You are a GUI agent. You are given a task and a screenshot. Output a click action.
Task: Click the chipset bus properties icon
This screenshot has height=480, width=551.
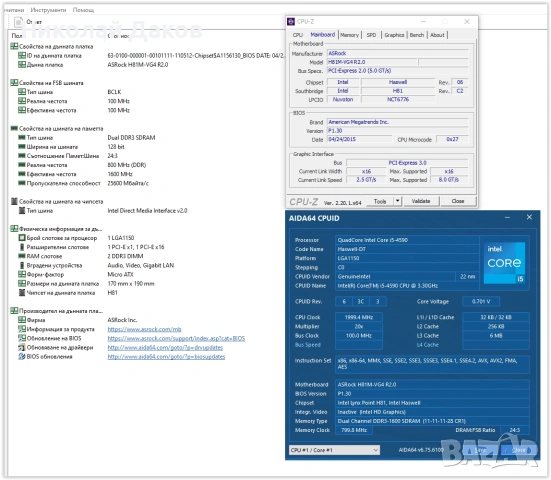(14, 201)
